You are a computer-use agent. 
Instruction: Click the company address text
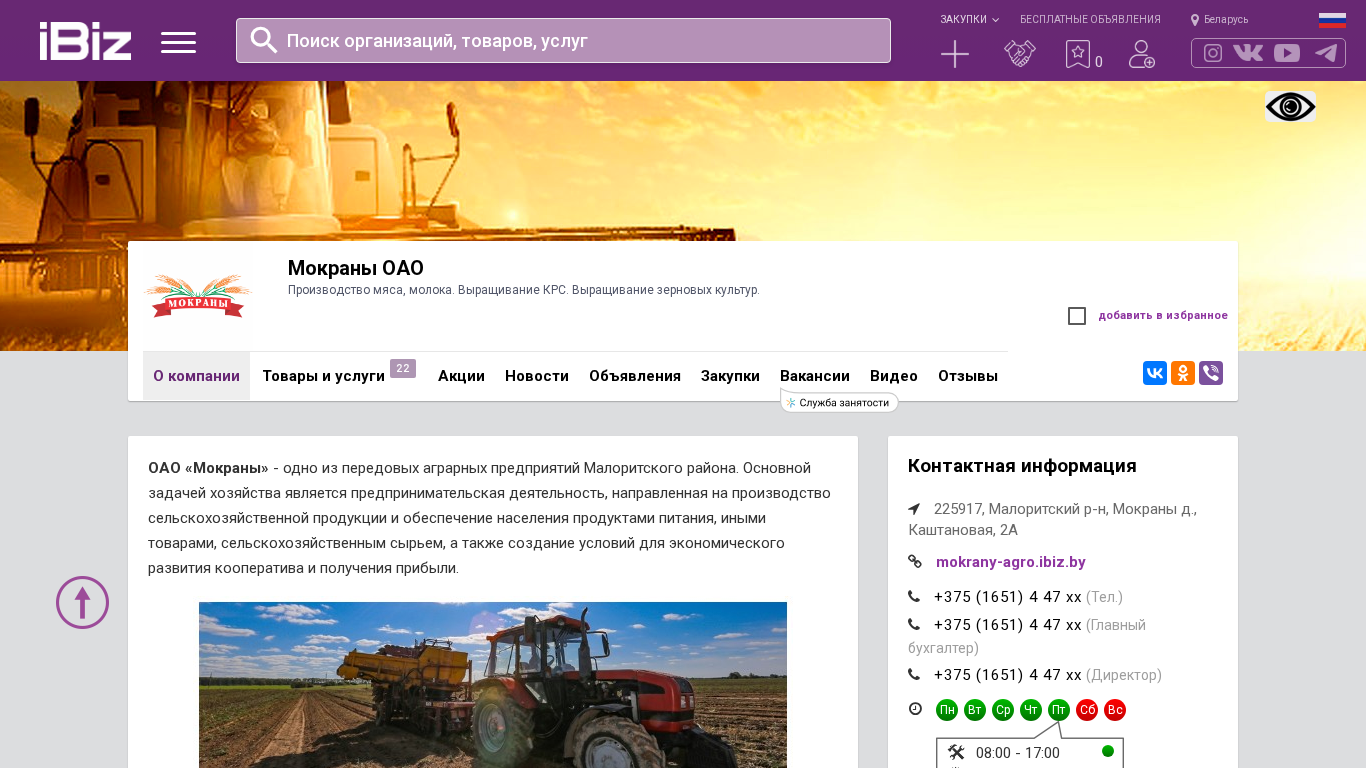(x=1052, y=519)
